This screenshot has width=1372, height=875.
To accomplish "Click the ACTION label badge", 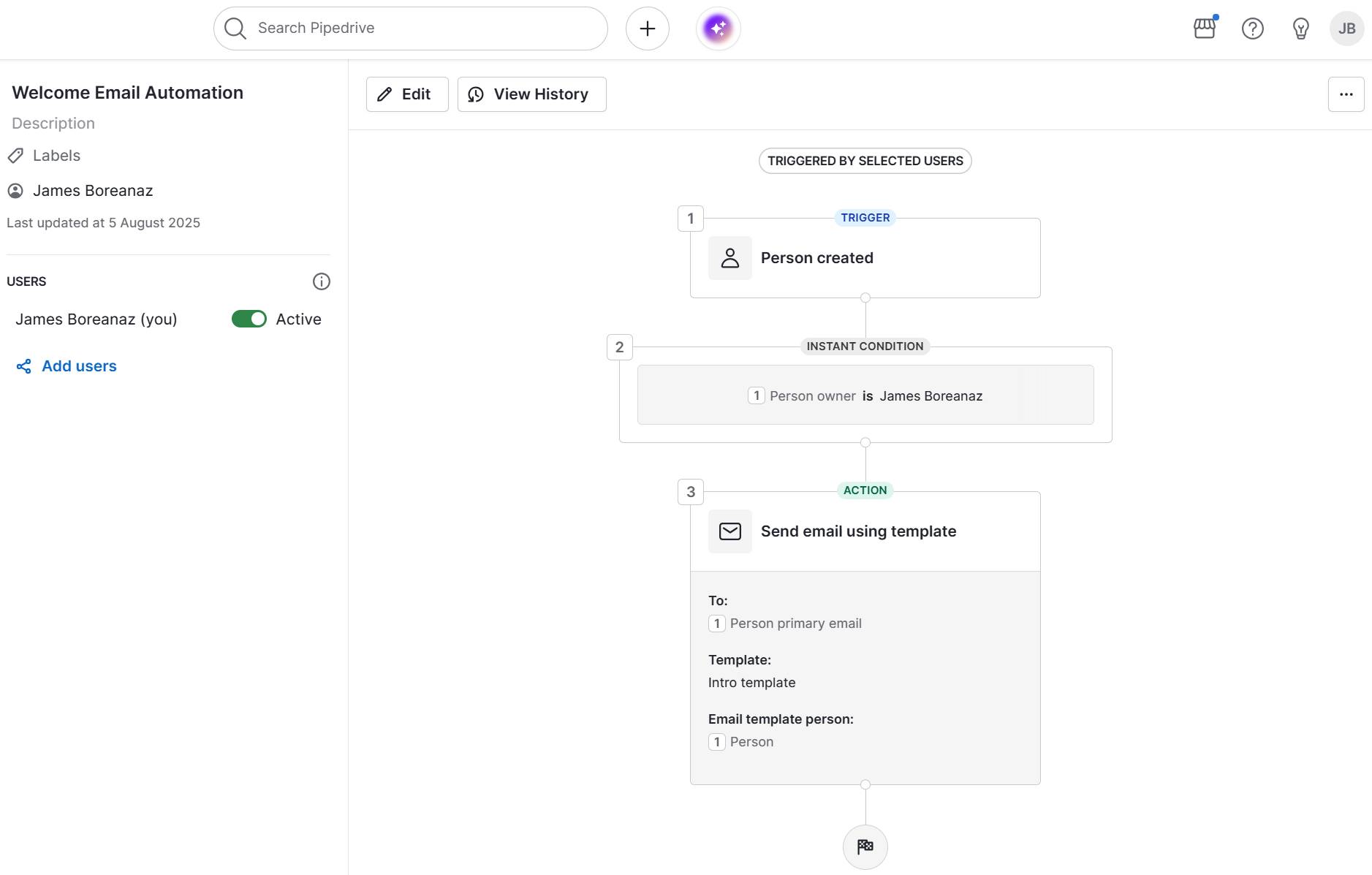I will click(x=865, y=490).
